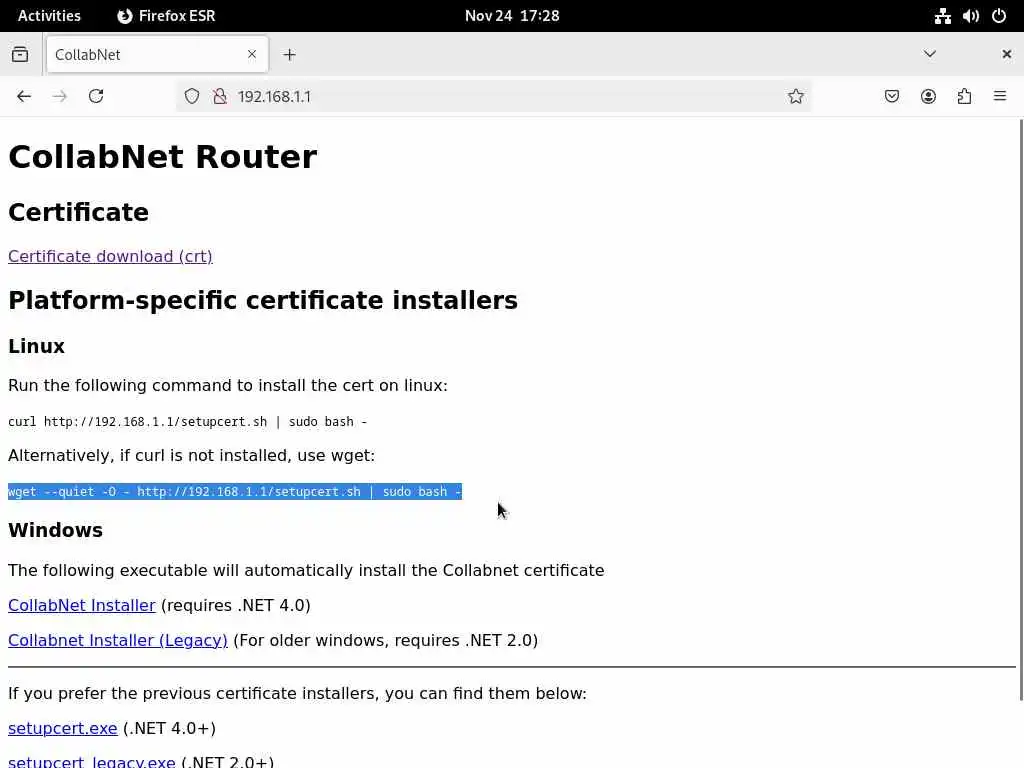Expand the list all tabs chevron

pyautogui.click(x=930, y=54)
